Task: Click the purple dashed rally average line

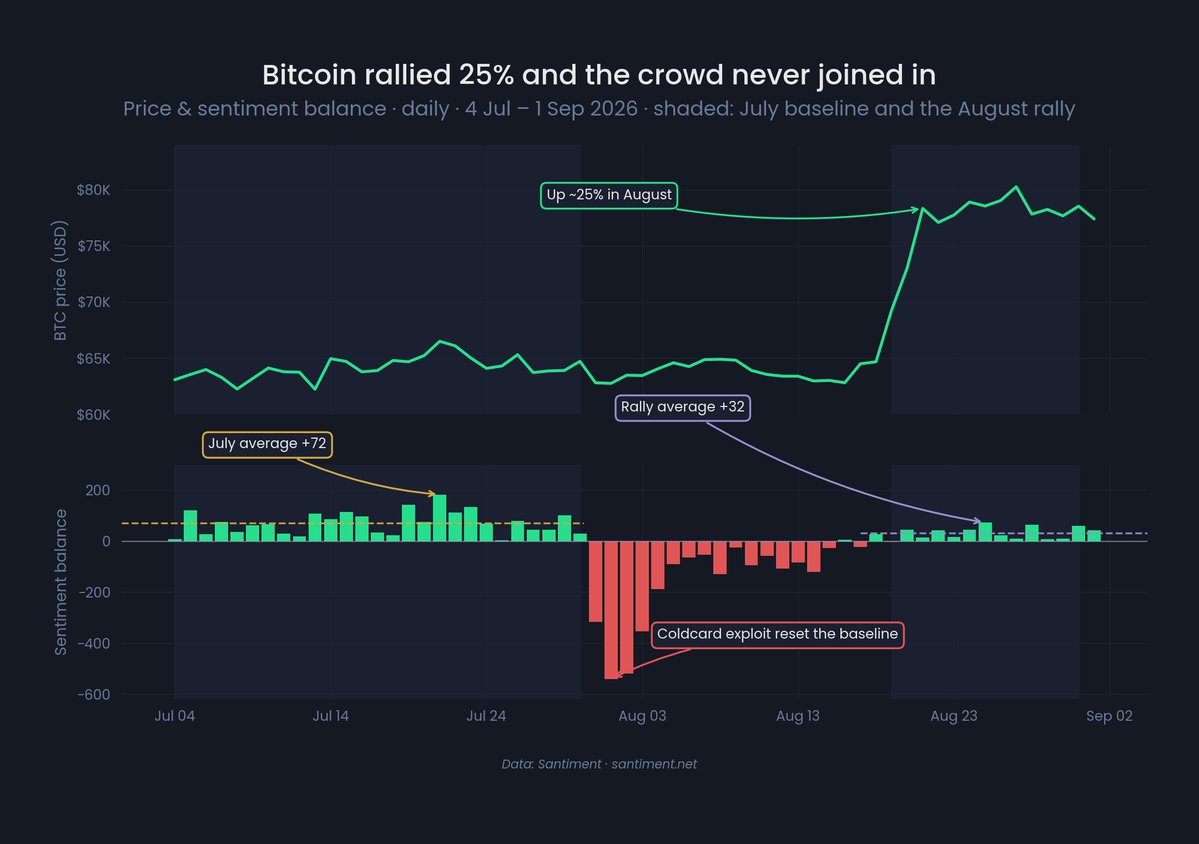Action: tap(1003, 533)
